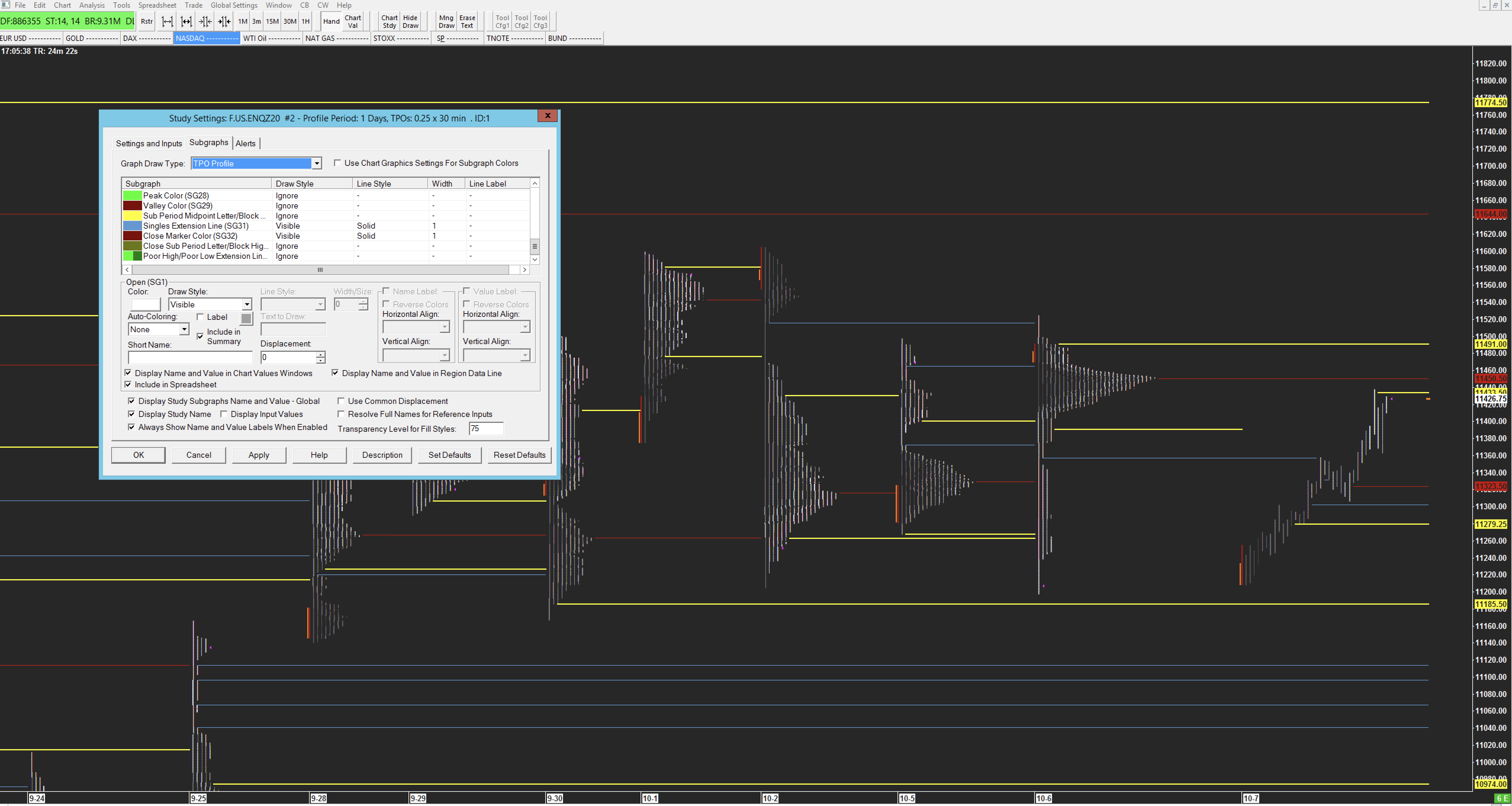Screen dimensions: 1512x806
Task: Click the Open (SG1) Color swatch
Action: tap(144, 304)
